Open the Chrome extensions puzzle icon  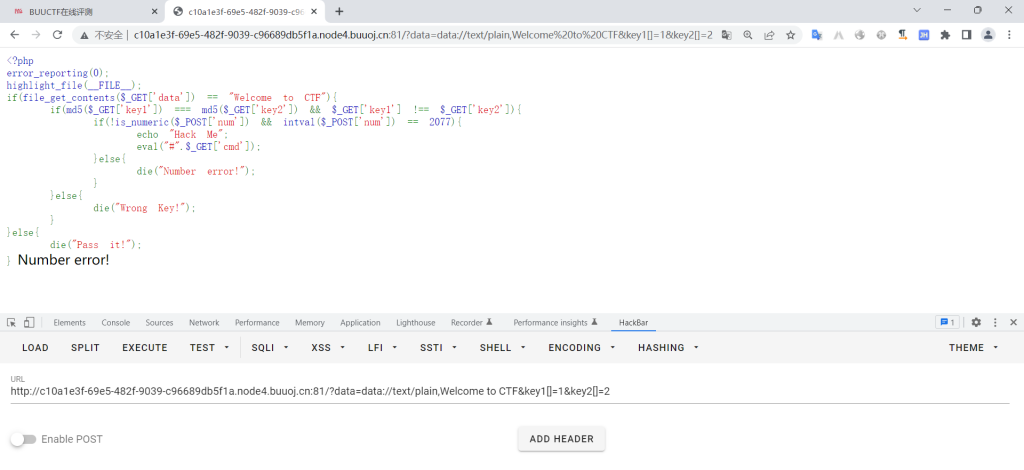pyautogui.click(x=944, y=34)
